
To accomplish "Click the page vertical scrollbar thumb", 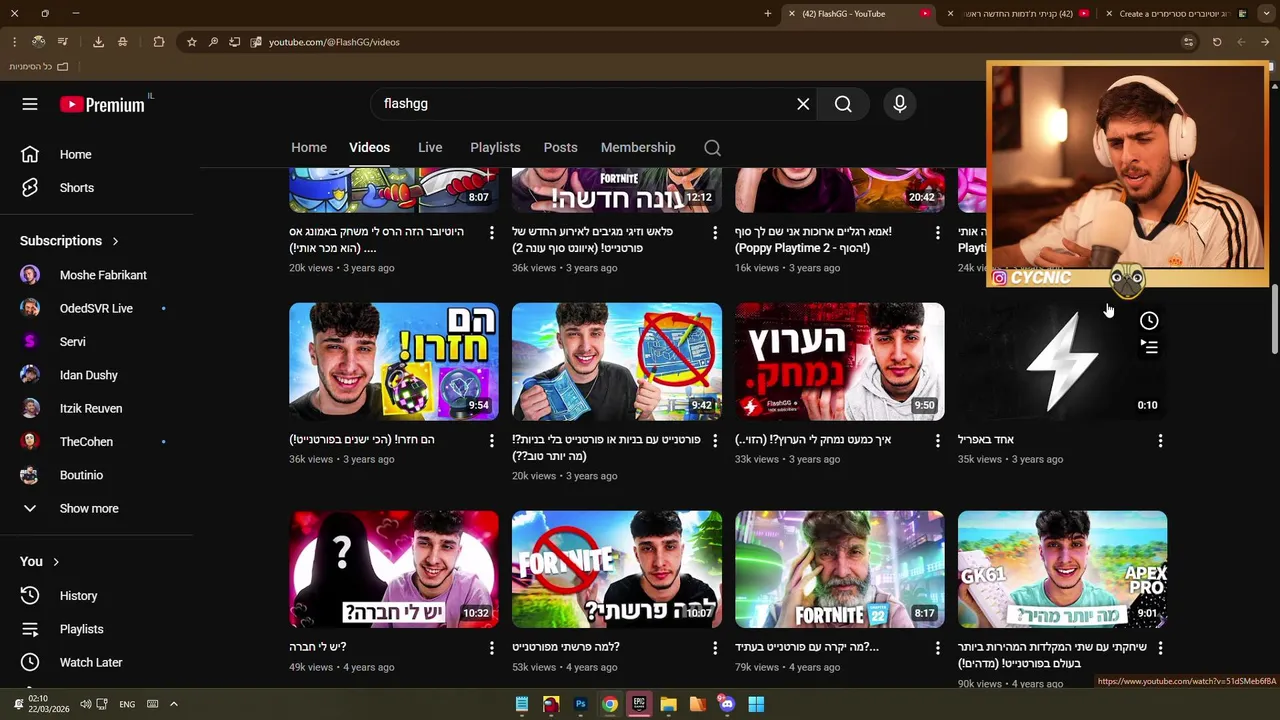I will [x=1274, y=318].
